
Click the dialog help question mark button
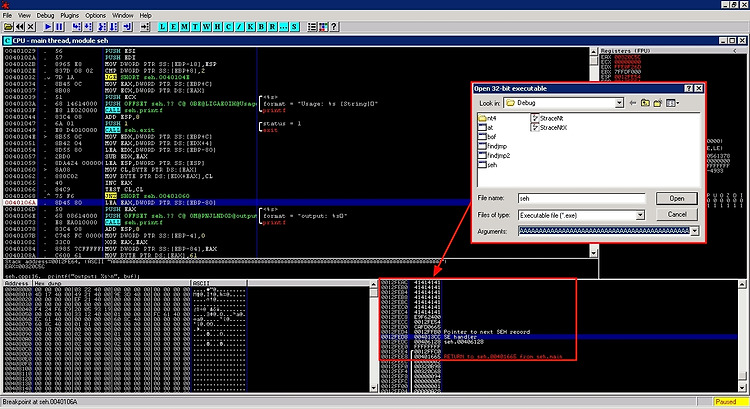click(688, 88)
